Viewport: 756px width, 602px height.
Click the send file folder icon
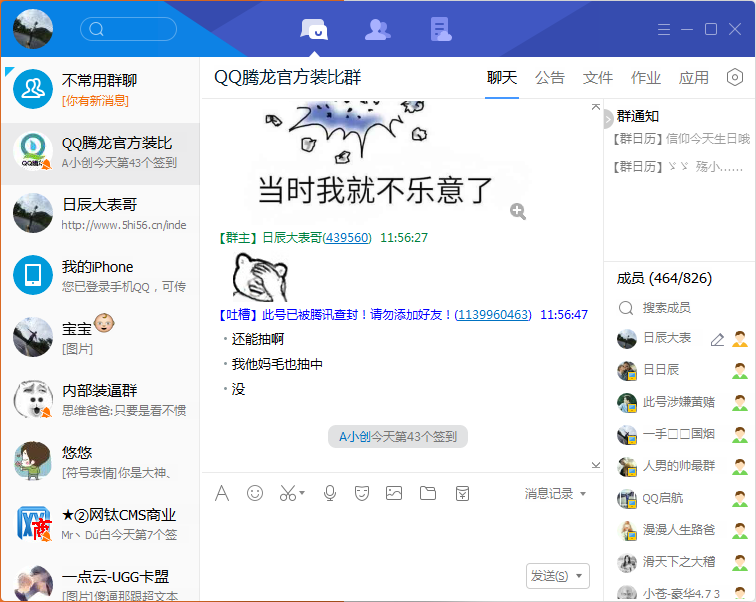[x=428, y=493]
